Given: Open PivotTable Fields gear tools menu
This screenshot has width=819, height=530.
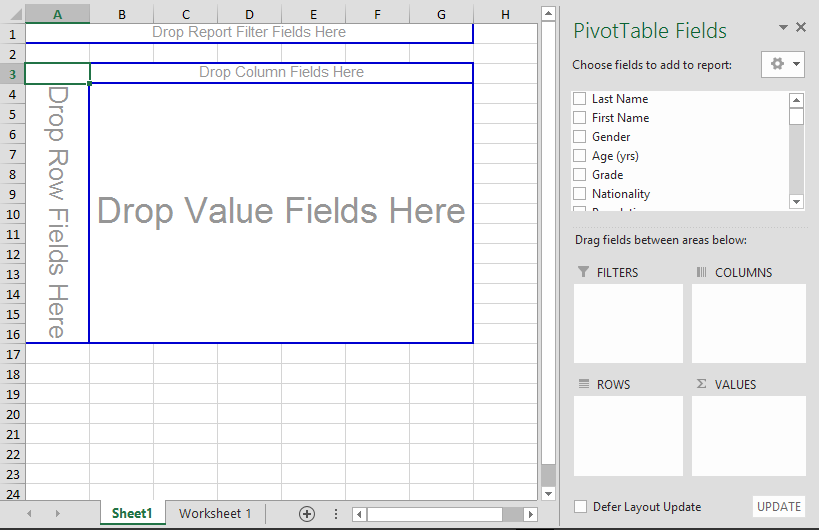Looking at the screenshot, I should 782,64.
